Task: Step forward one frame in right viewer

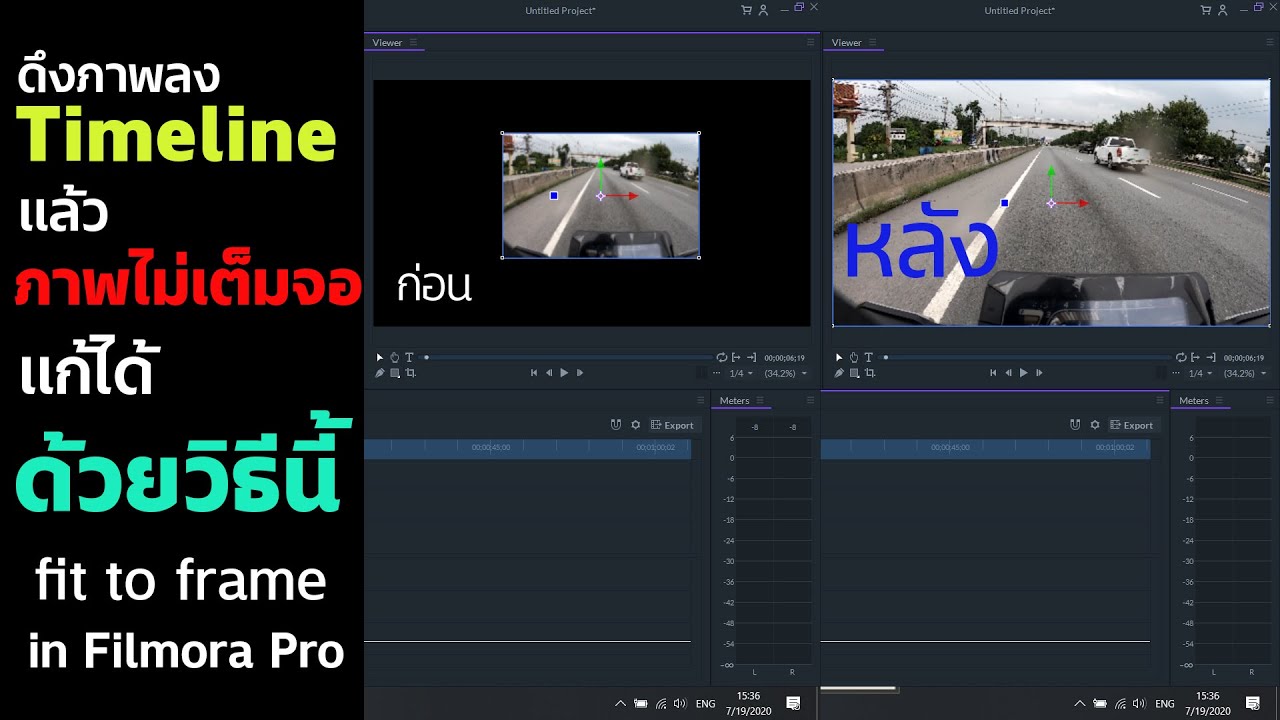Action: click(1038, 373)
